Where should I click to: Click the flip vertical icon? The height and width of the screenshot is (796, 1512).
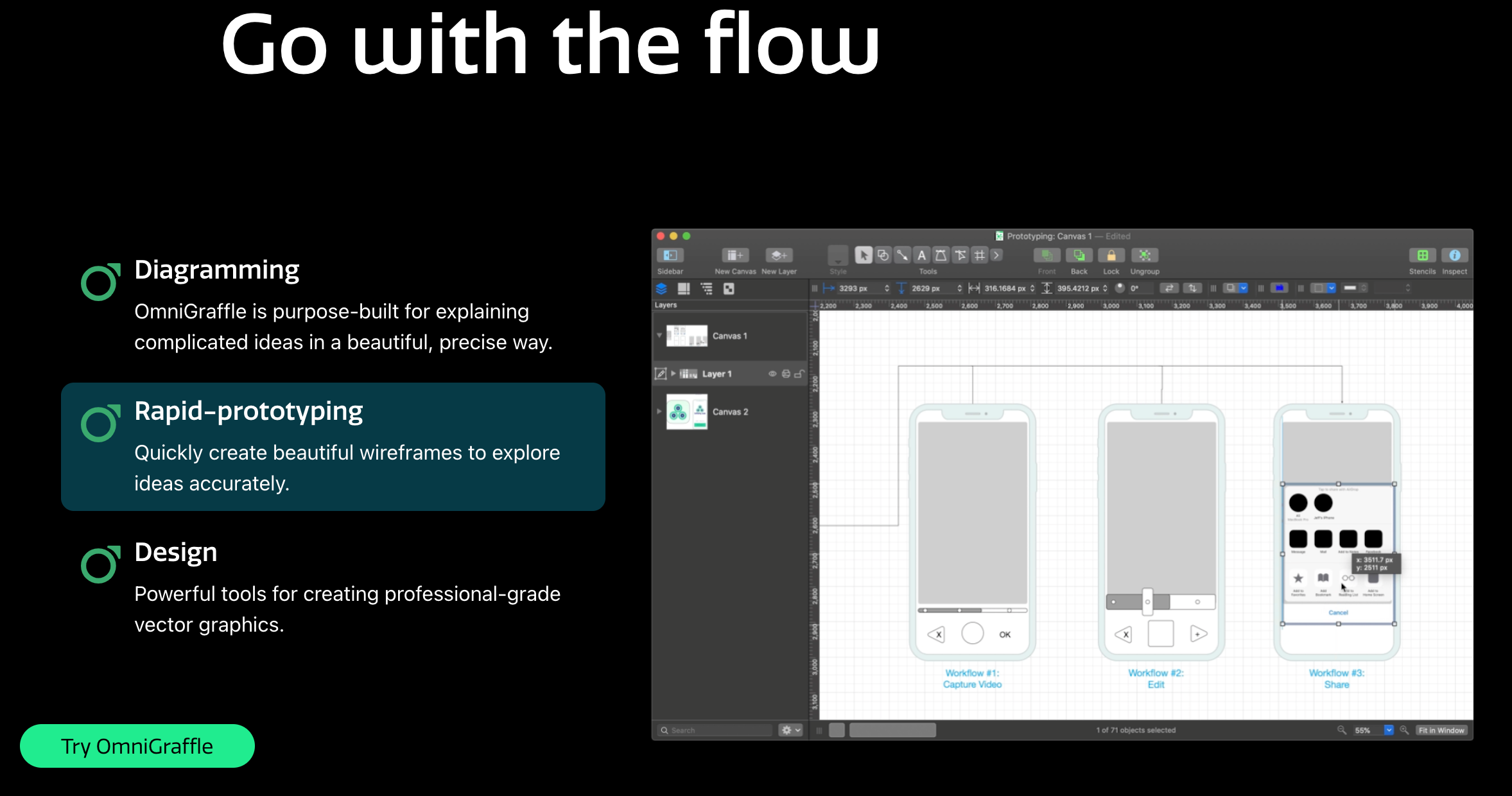1192,288
